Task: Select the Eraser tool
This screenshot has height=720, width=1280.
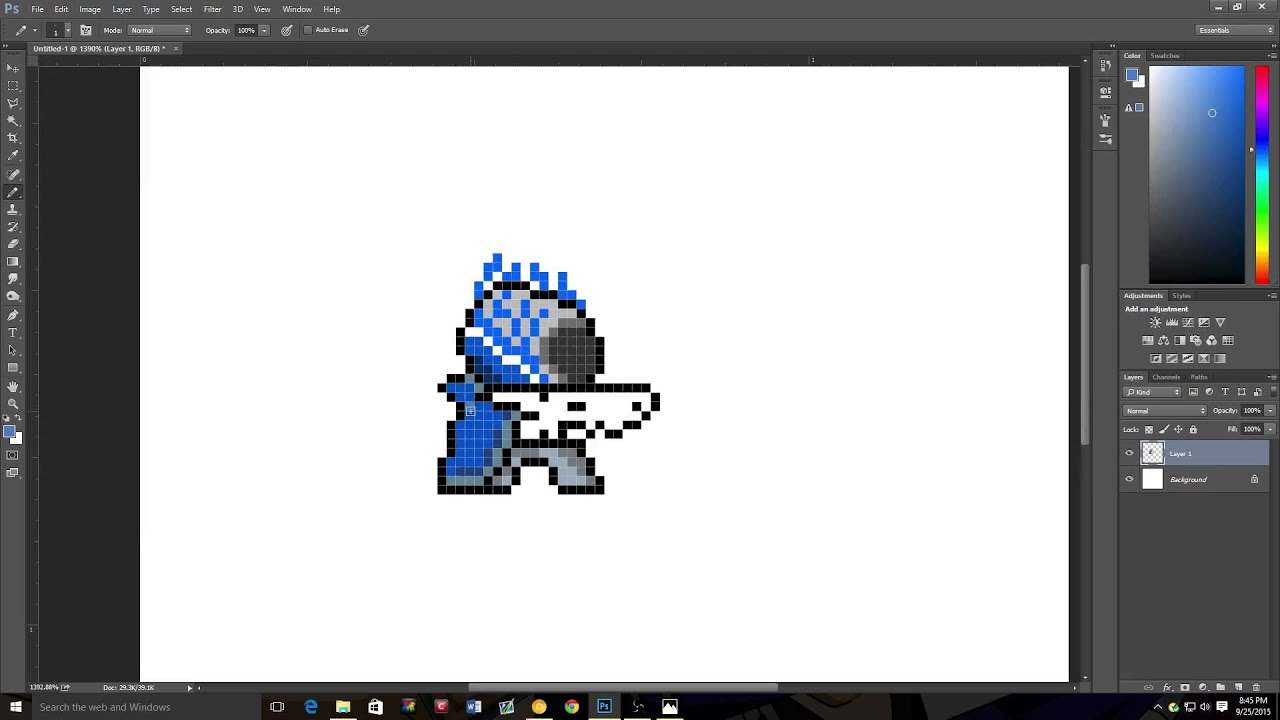Action: pos(13,244)
